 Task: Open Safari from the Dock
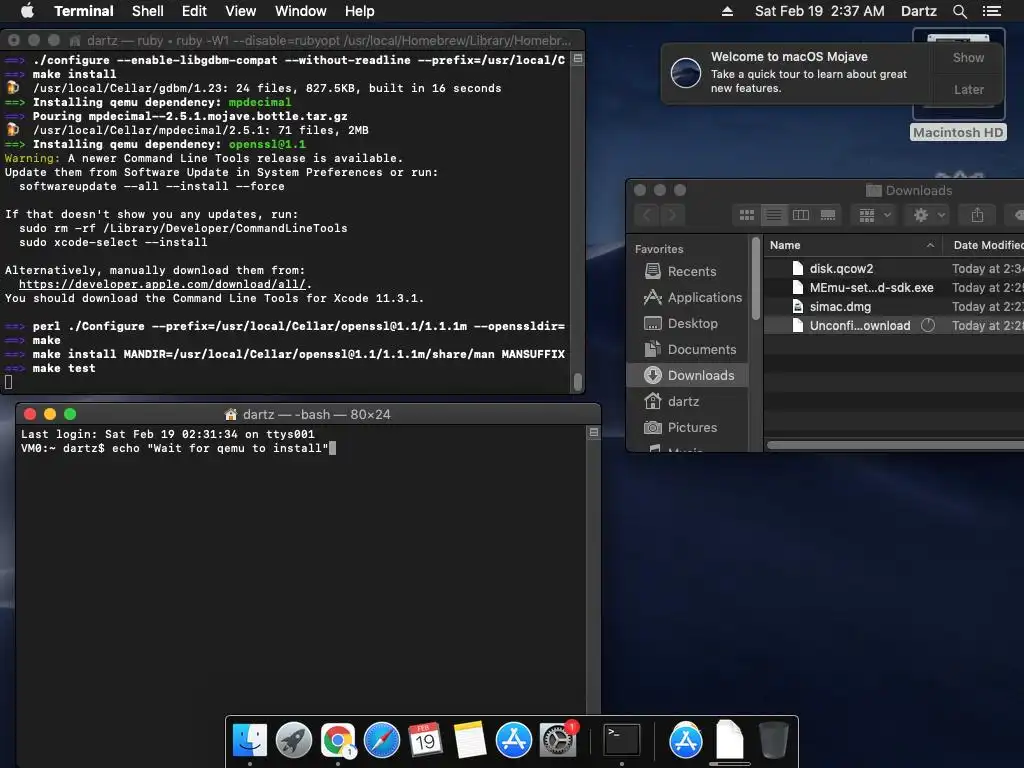(x=381, y=741)
